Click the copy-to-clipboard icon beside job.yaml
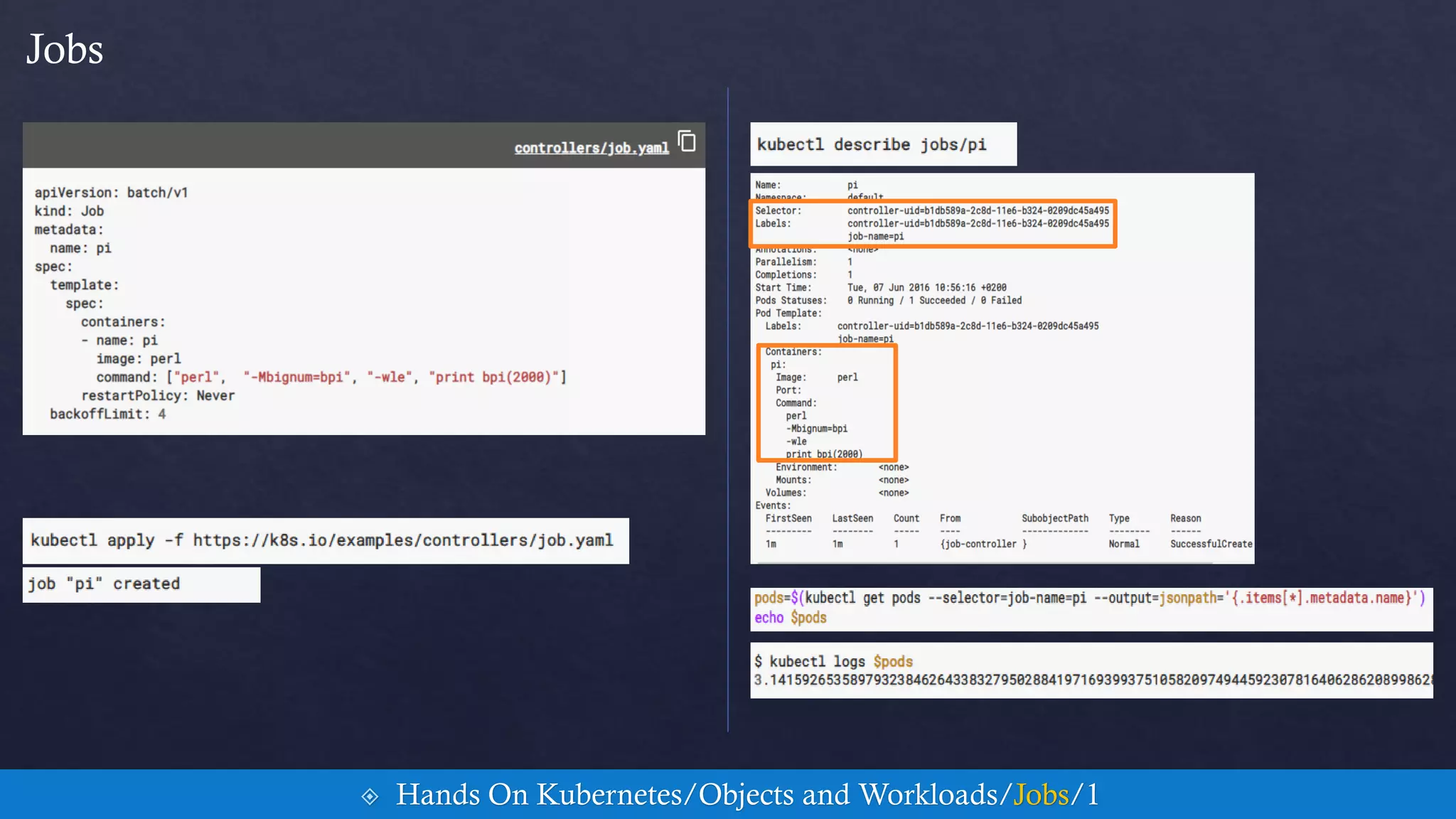Image resolution: width=1456 pixels, height=819 pixels. pos(687,141)
